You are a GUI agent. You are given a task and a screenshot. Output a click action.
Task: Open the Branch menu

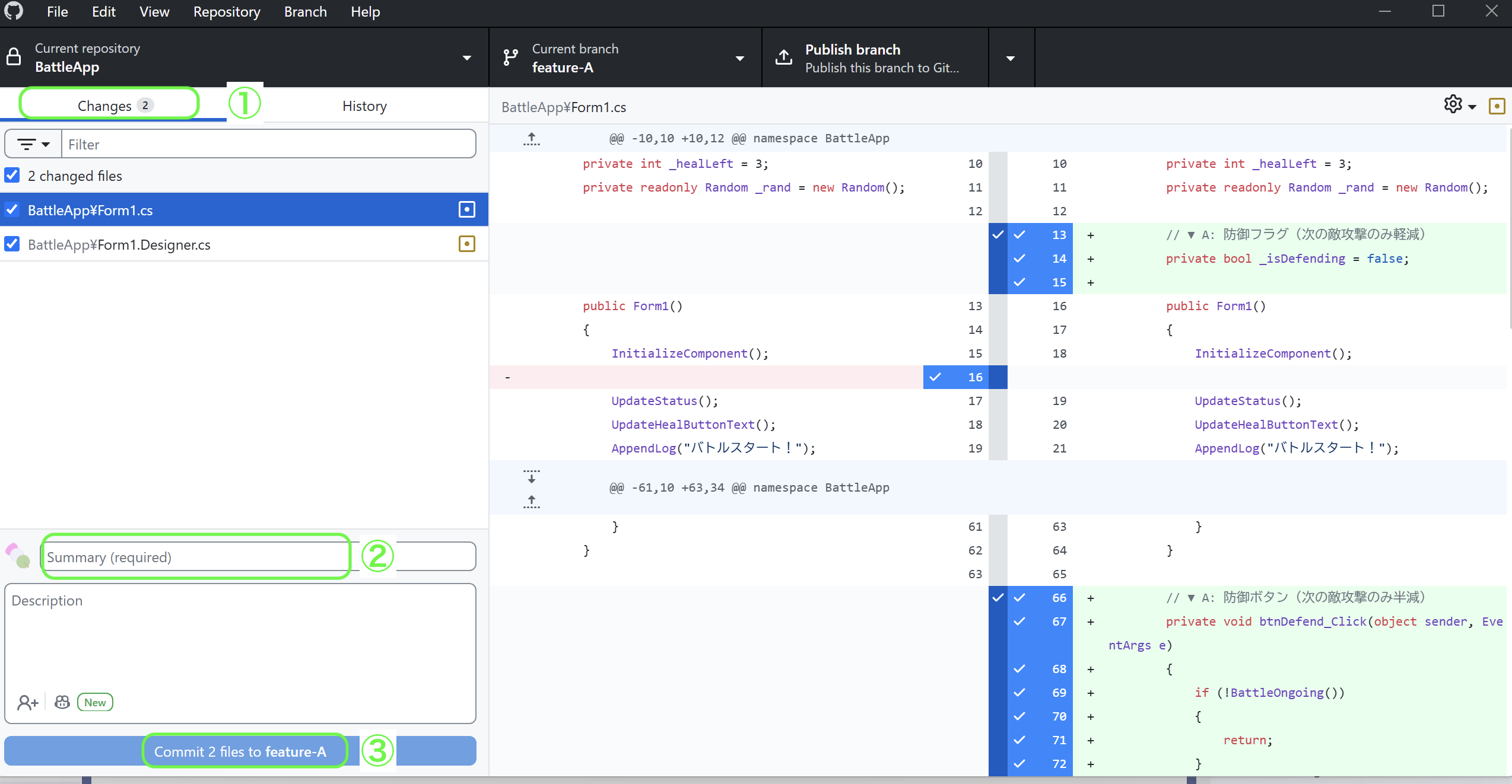(305, 12)
